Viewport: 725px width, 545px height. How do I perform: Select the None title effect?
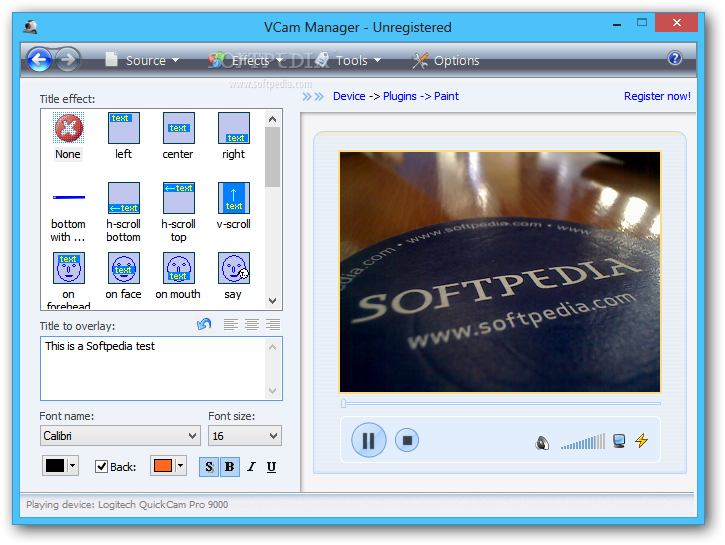coord(68,136)
